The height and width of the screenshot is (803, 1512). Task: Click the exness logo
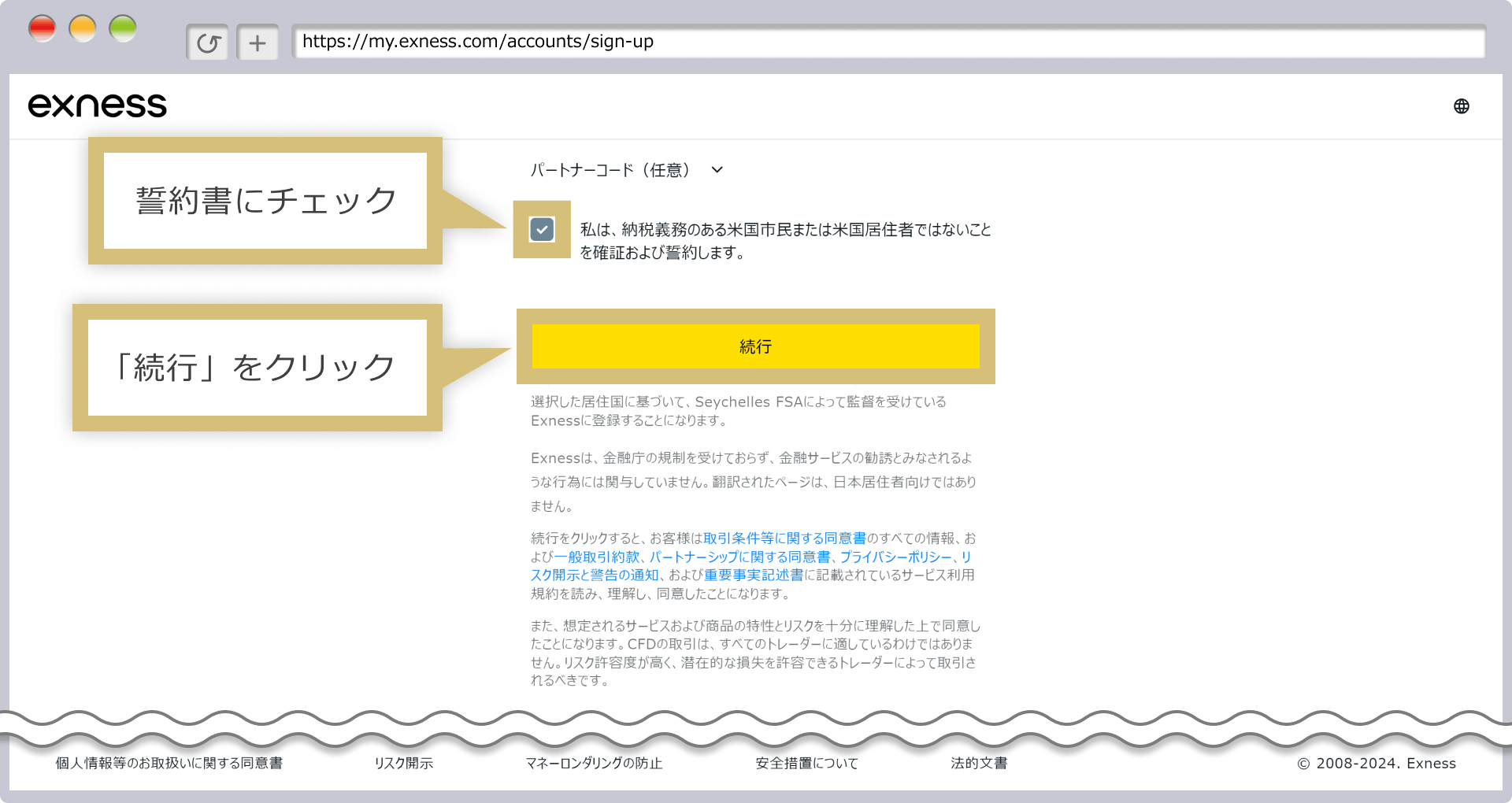(98, 105)
